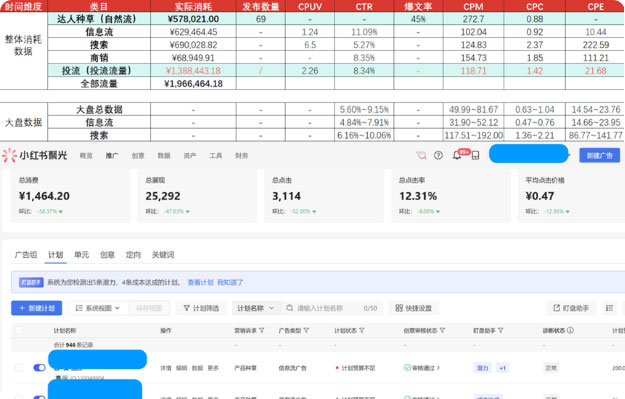
Task: Open the notification bell with 99+ badge
Action: (457, 155)
